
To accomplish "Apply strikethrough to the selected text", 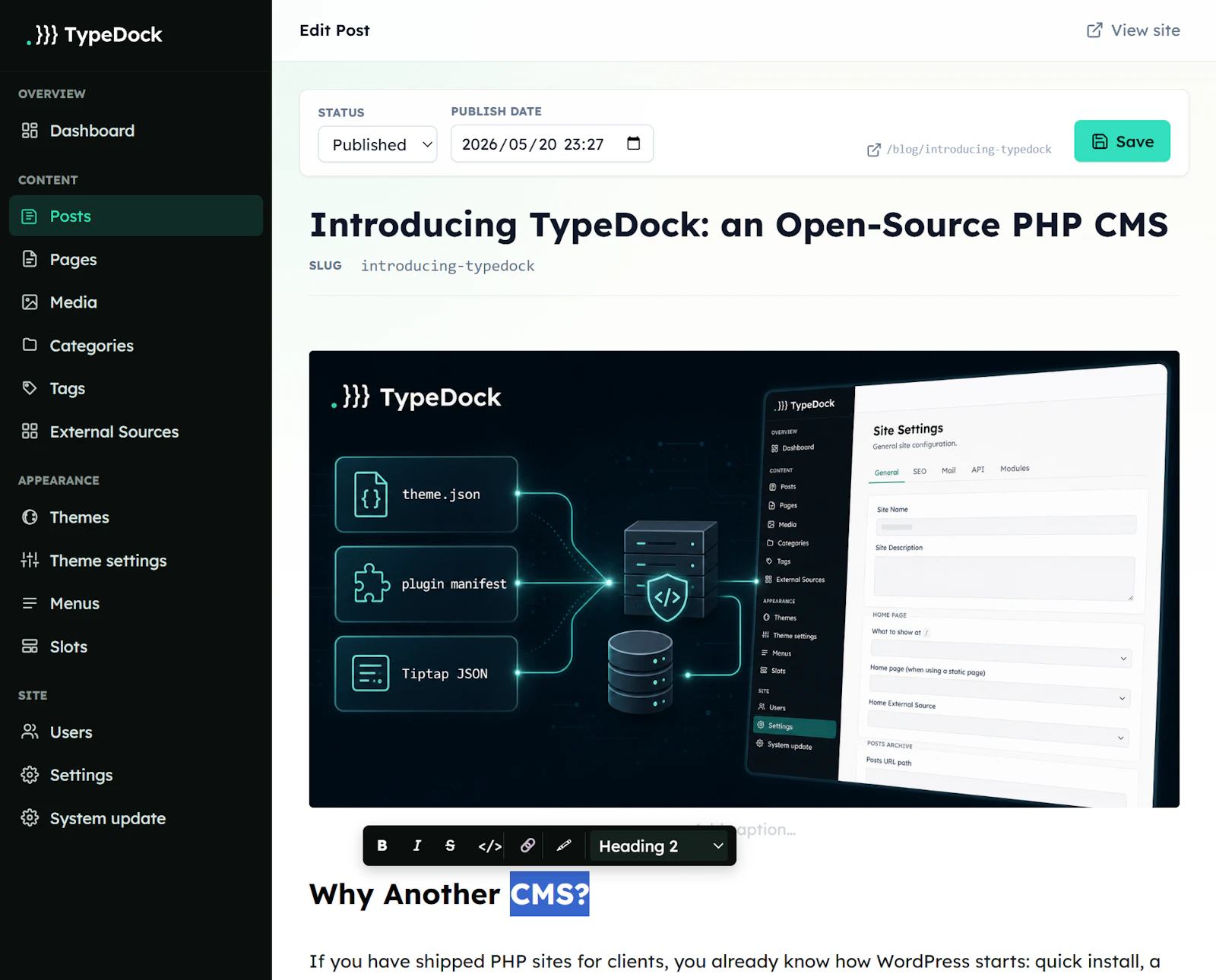I will 450,846.
